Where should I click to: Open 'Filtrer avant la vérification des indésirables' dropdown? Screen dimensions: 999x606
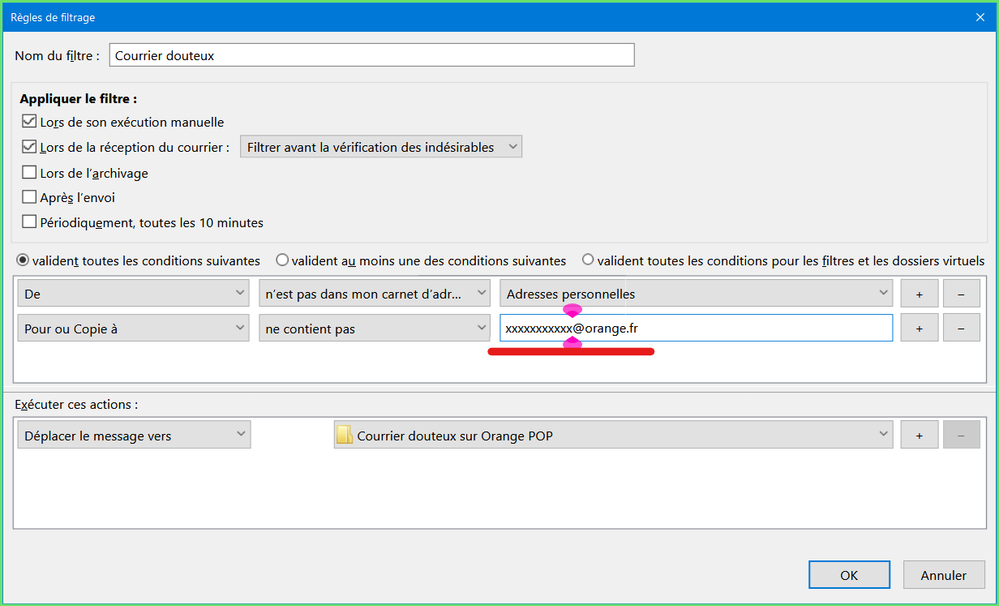point(381,147)
